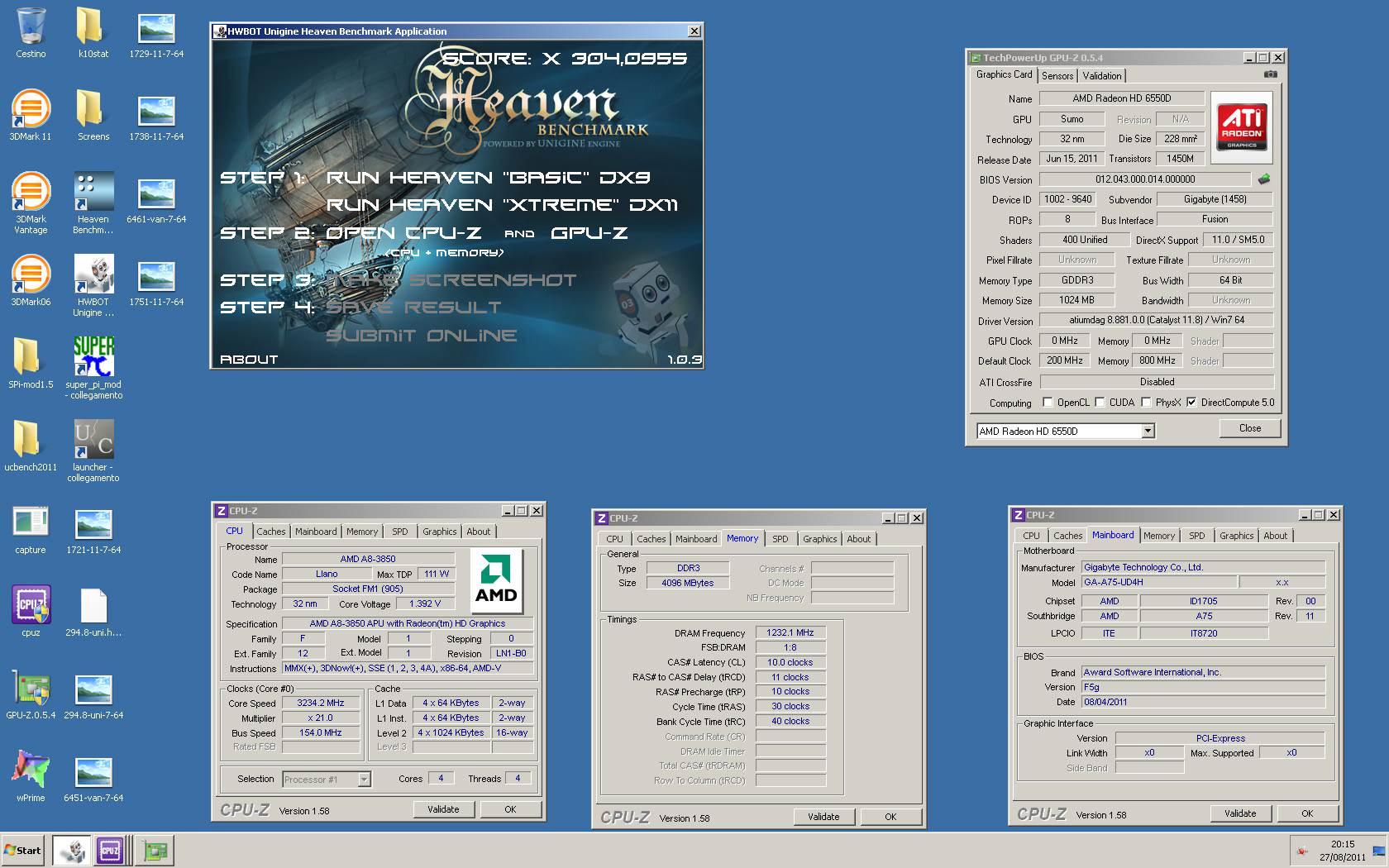The image size is (1389, 868).
Task: Click the mainboard model GA-A75-UD4H field
Action: tap(1159, 582)
